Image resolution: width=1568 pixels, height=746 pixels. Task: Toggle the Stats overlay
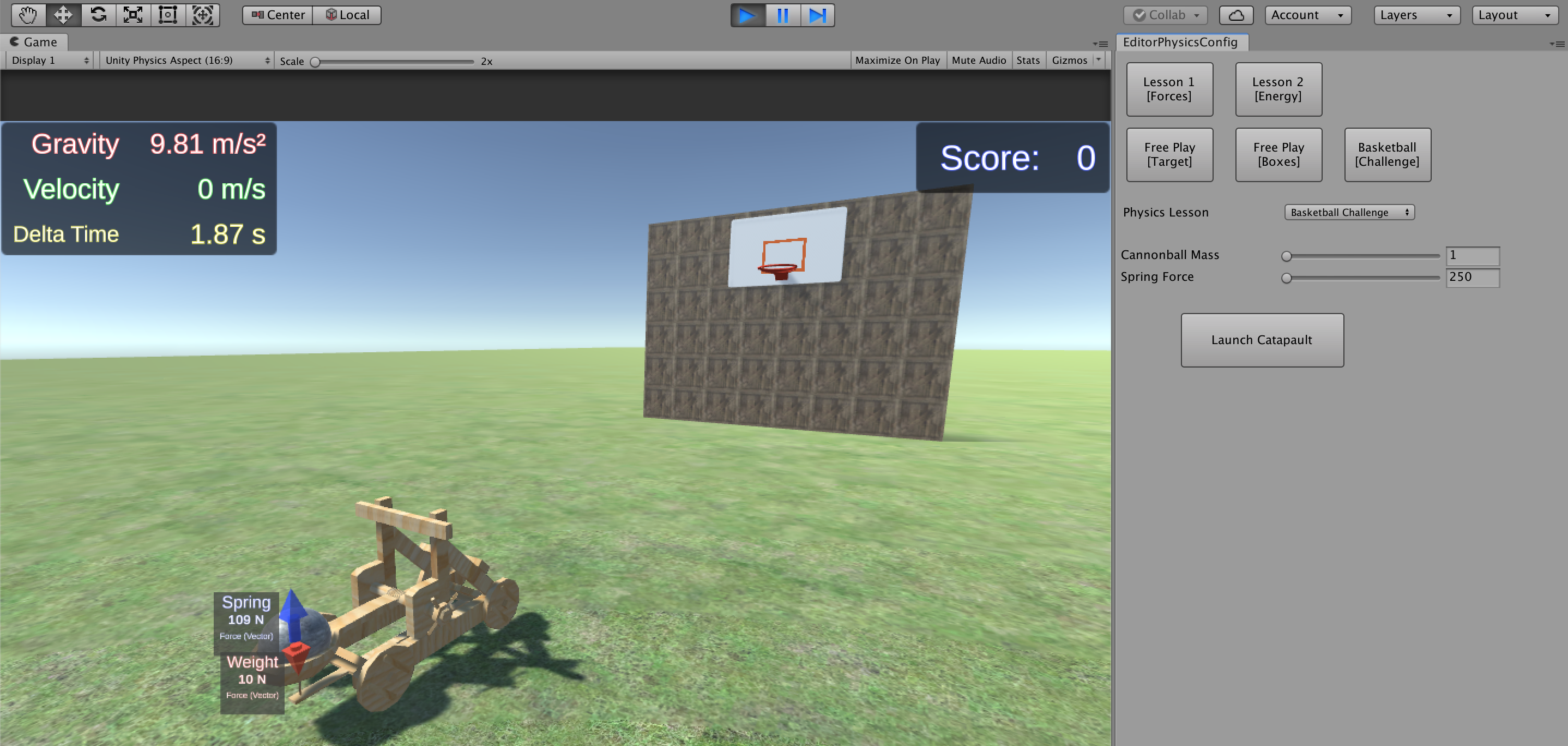1028,61
